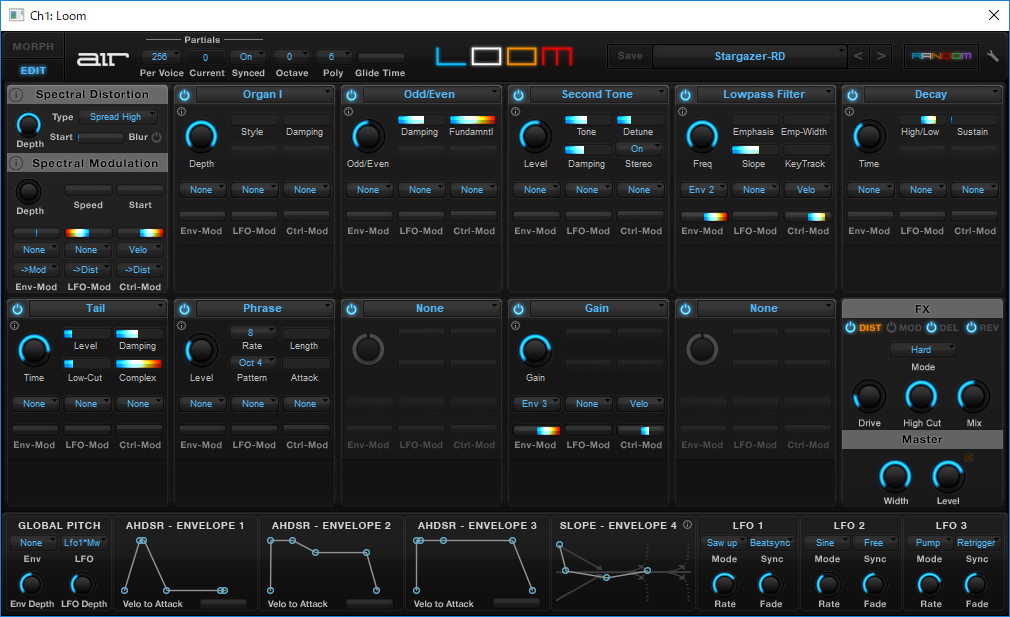Click the Glide Time slider

(381, 57)
